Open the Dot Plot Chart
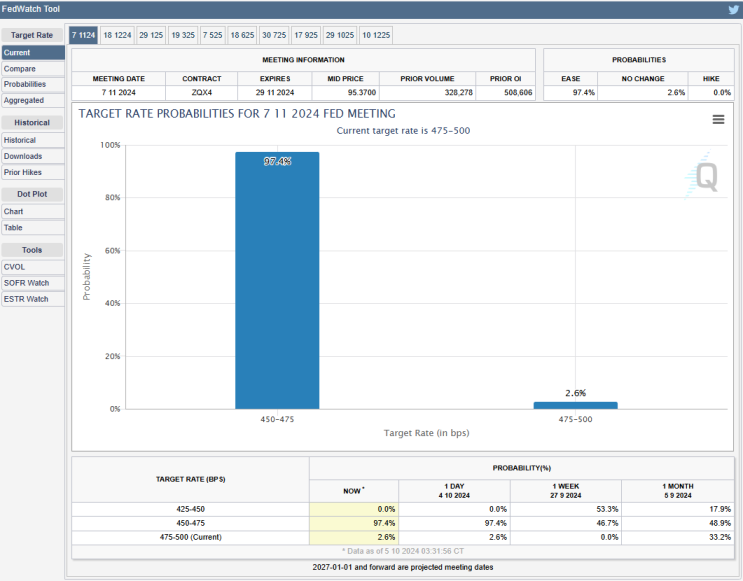This screenshot has width=743, height=581. coord(33,212)
